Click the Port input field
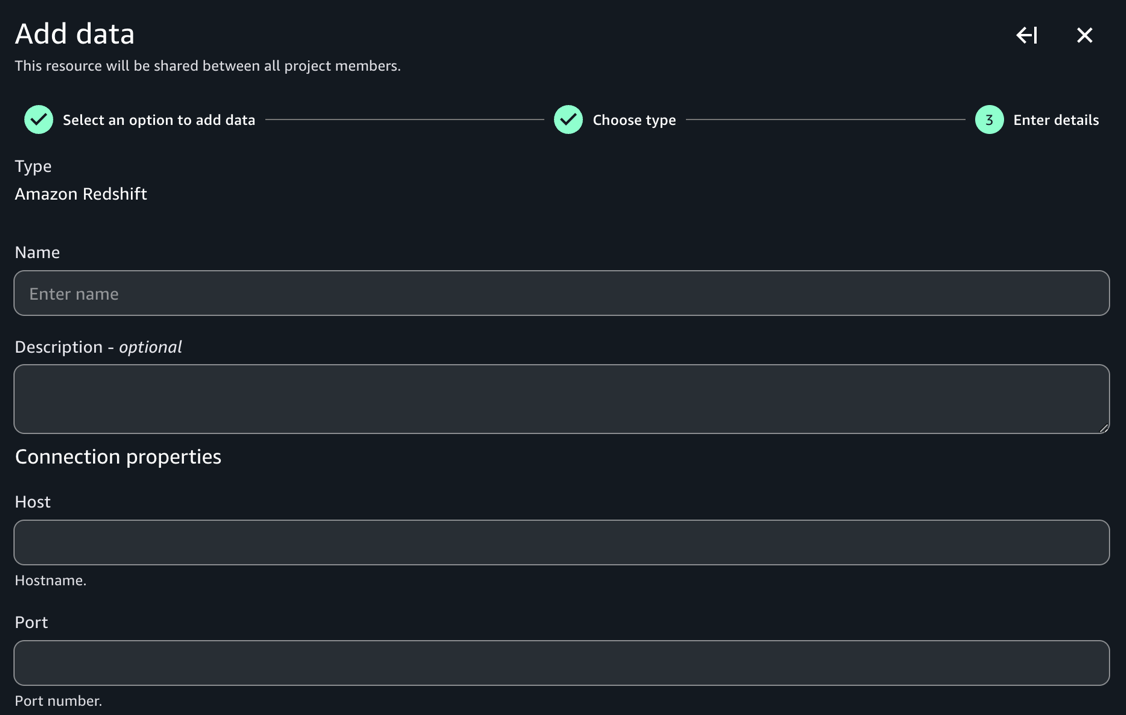Viewport: 1126px width, 715px height. [561, 663]
